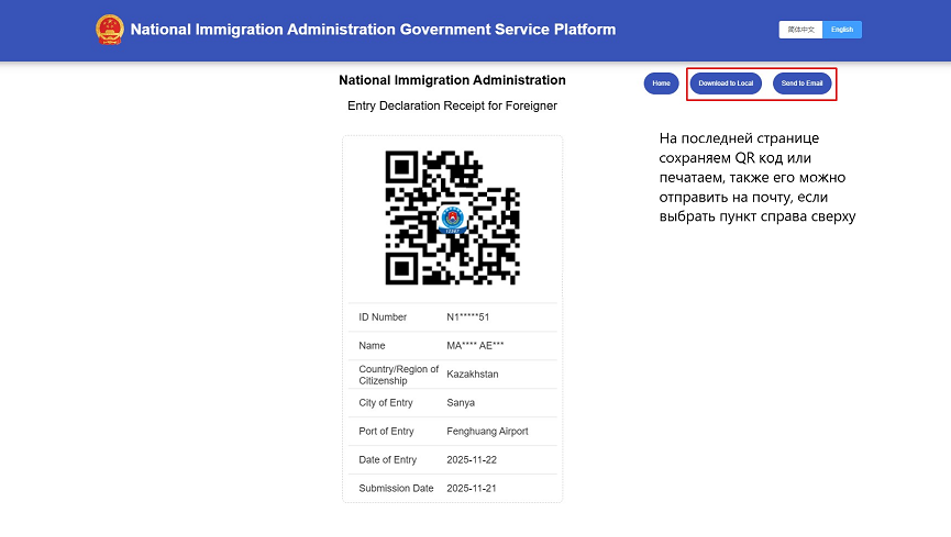Click the Fenghuang Airport port value
Viewport: 951px width, 537px height.
pos(487,431)
